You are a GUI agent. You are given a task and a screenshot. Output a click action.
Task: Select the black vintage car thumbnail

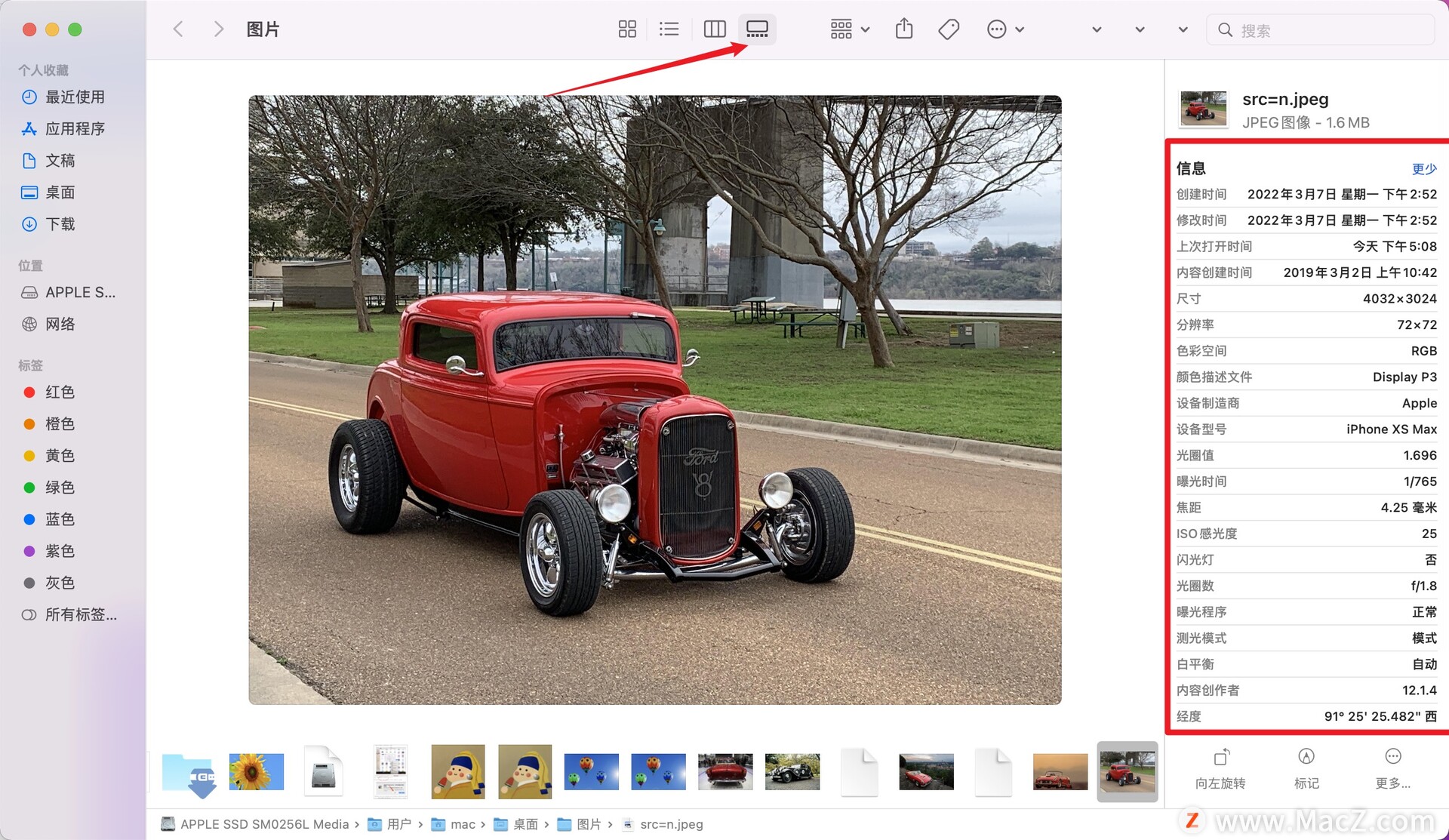click(792, 771)
